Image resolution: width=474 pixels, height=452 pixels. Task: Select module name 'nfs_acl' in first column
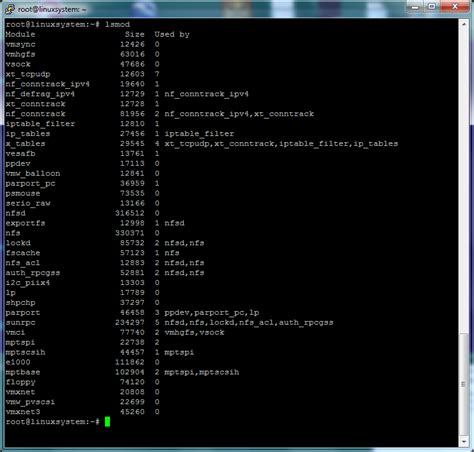pyautogui.click(x=23, y=263)
